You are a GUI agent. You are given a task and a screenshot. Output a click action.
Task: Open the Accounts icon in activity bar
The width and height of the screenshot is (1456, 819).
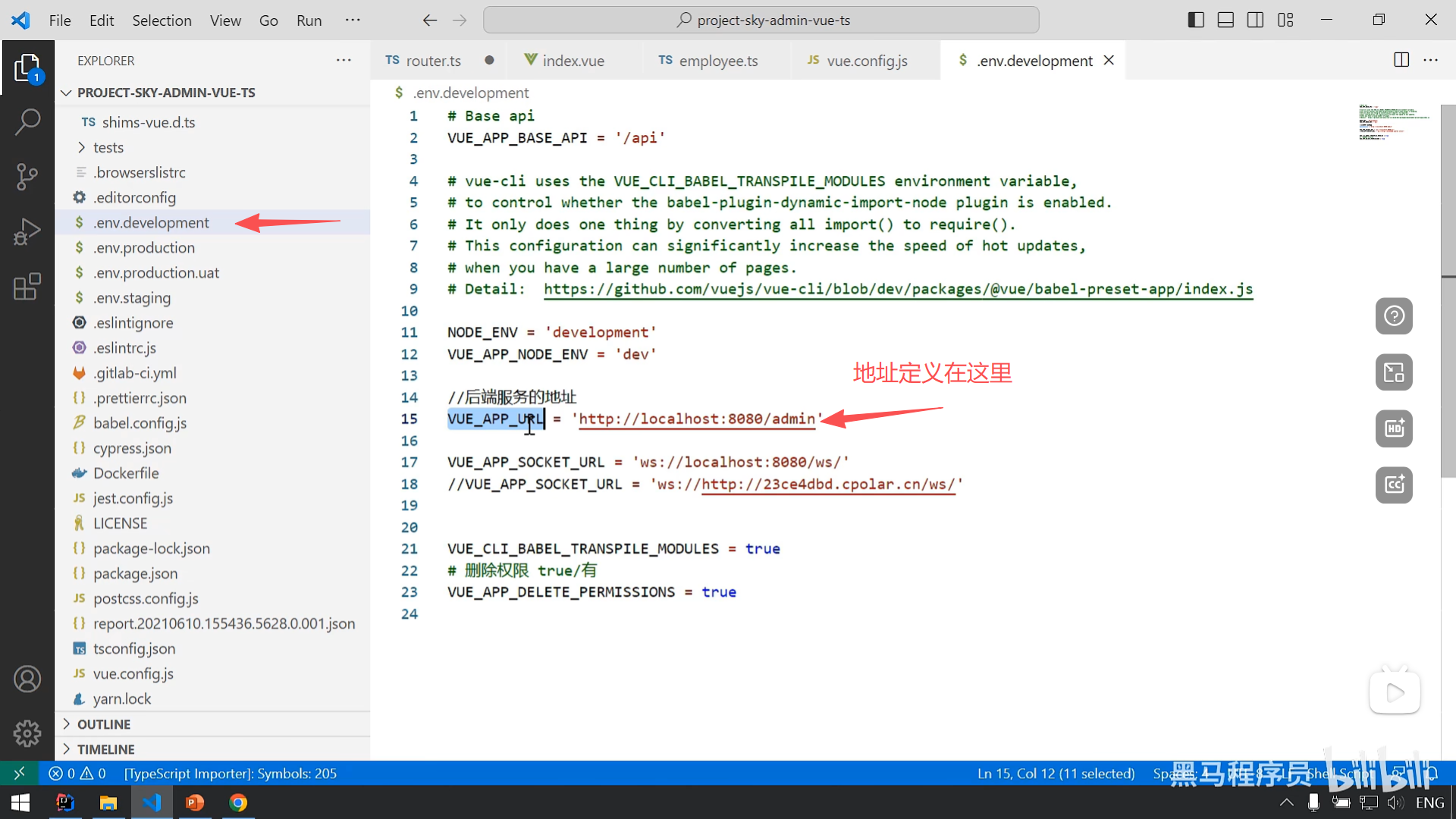(x=27, y=679)
